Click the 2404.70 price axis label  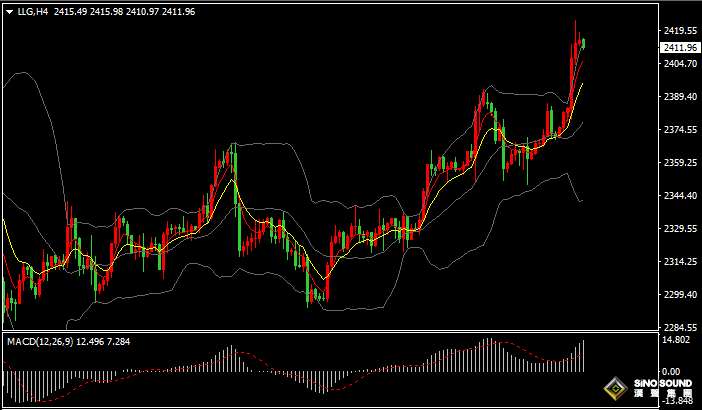680,64
